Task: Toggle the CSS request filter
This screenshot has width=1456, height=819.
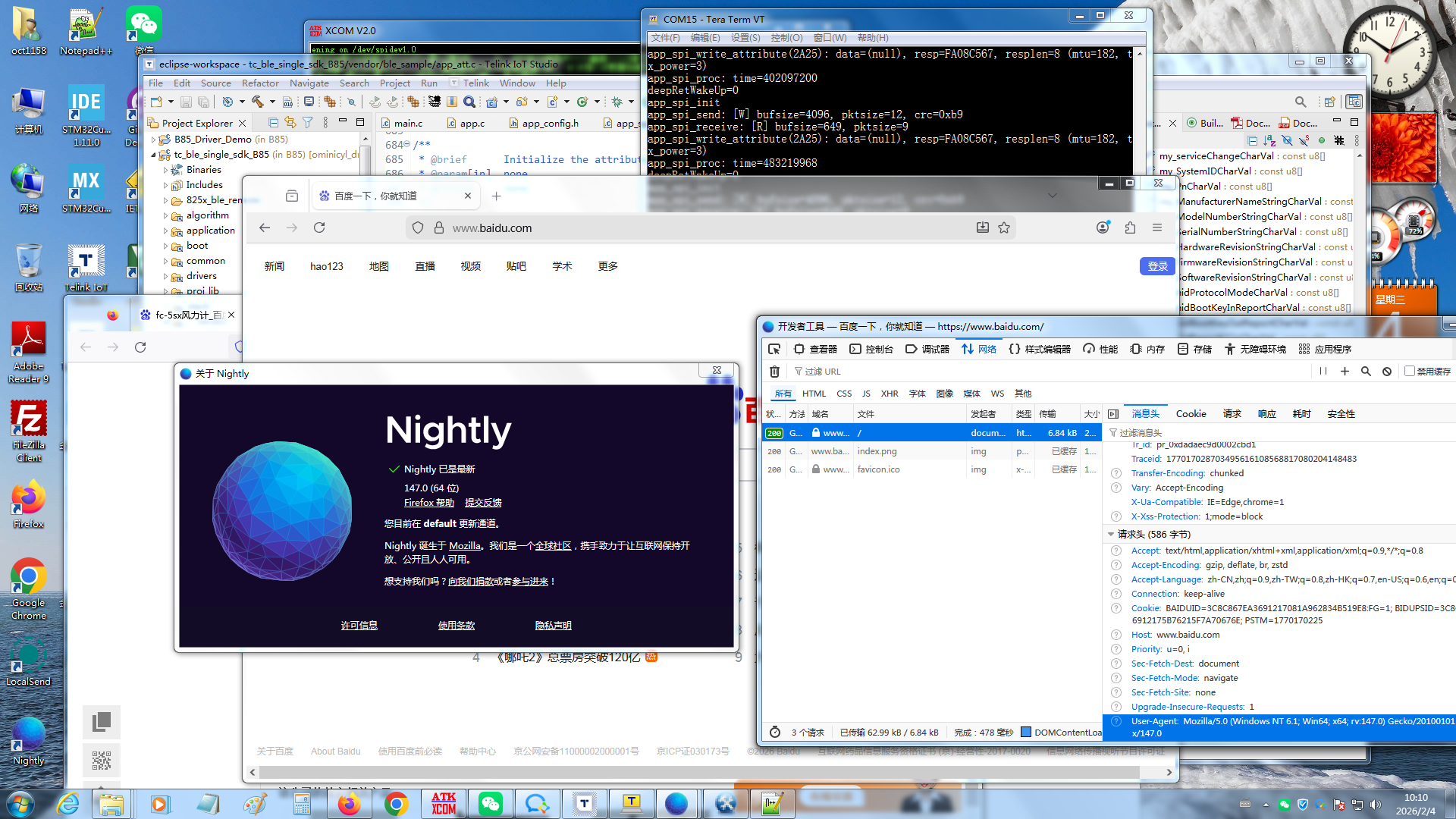Action: pos(844,394)
